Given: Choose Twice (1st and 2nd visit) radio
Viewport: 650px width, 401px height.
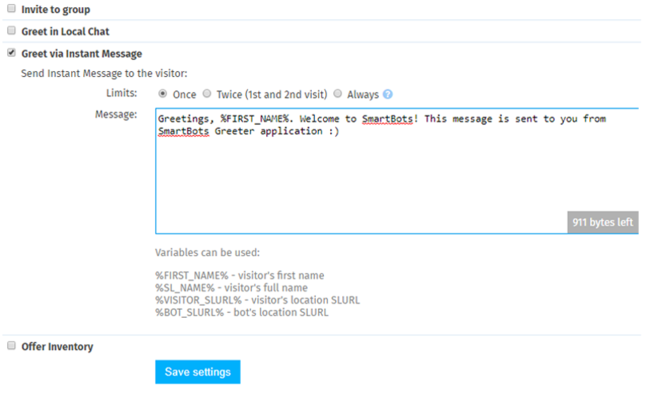Looking at the screenshot, I should pyautogui.click(x=207, y=94).
